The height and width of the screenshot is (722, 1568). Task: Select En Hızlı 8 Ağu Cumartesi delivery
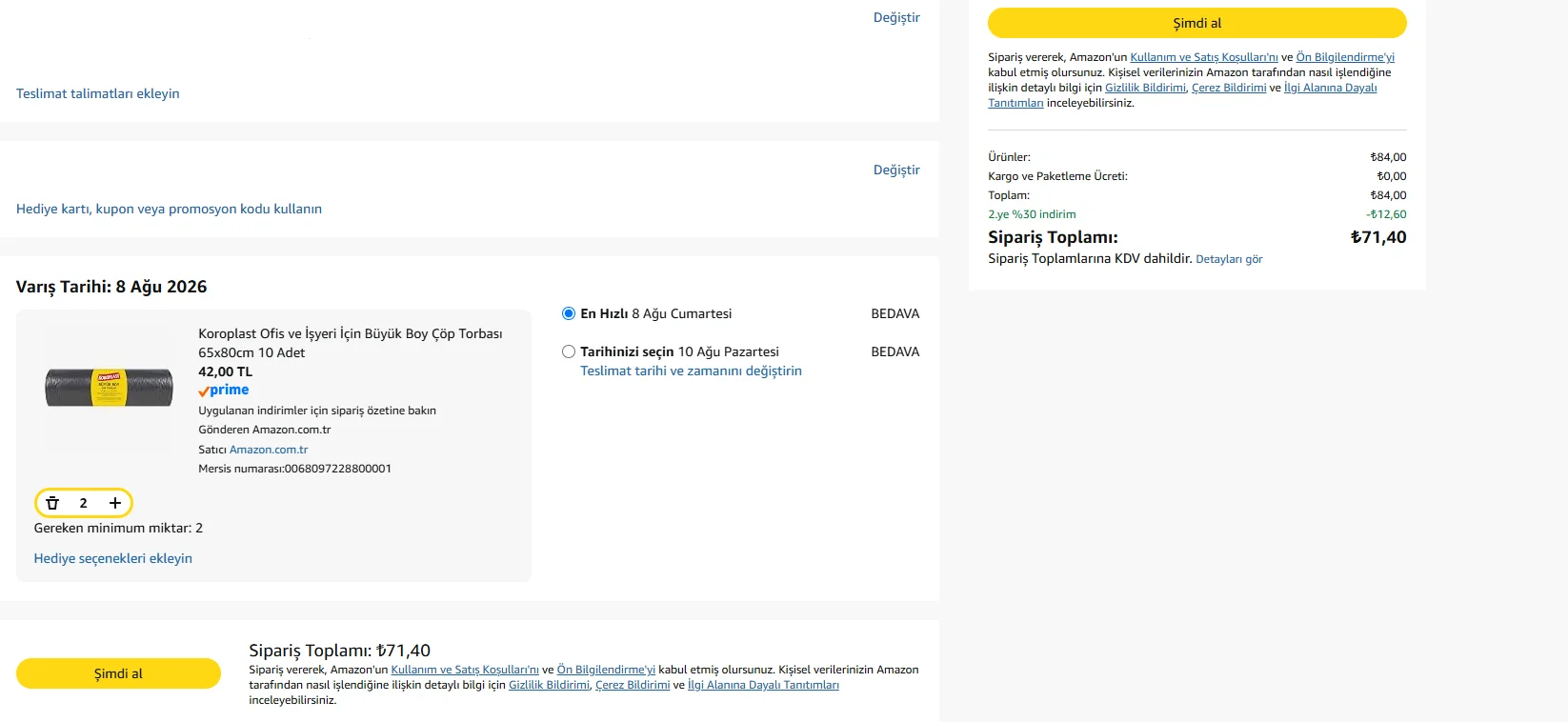[x=569, y=313]
